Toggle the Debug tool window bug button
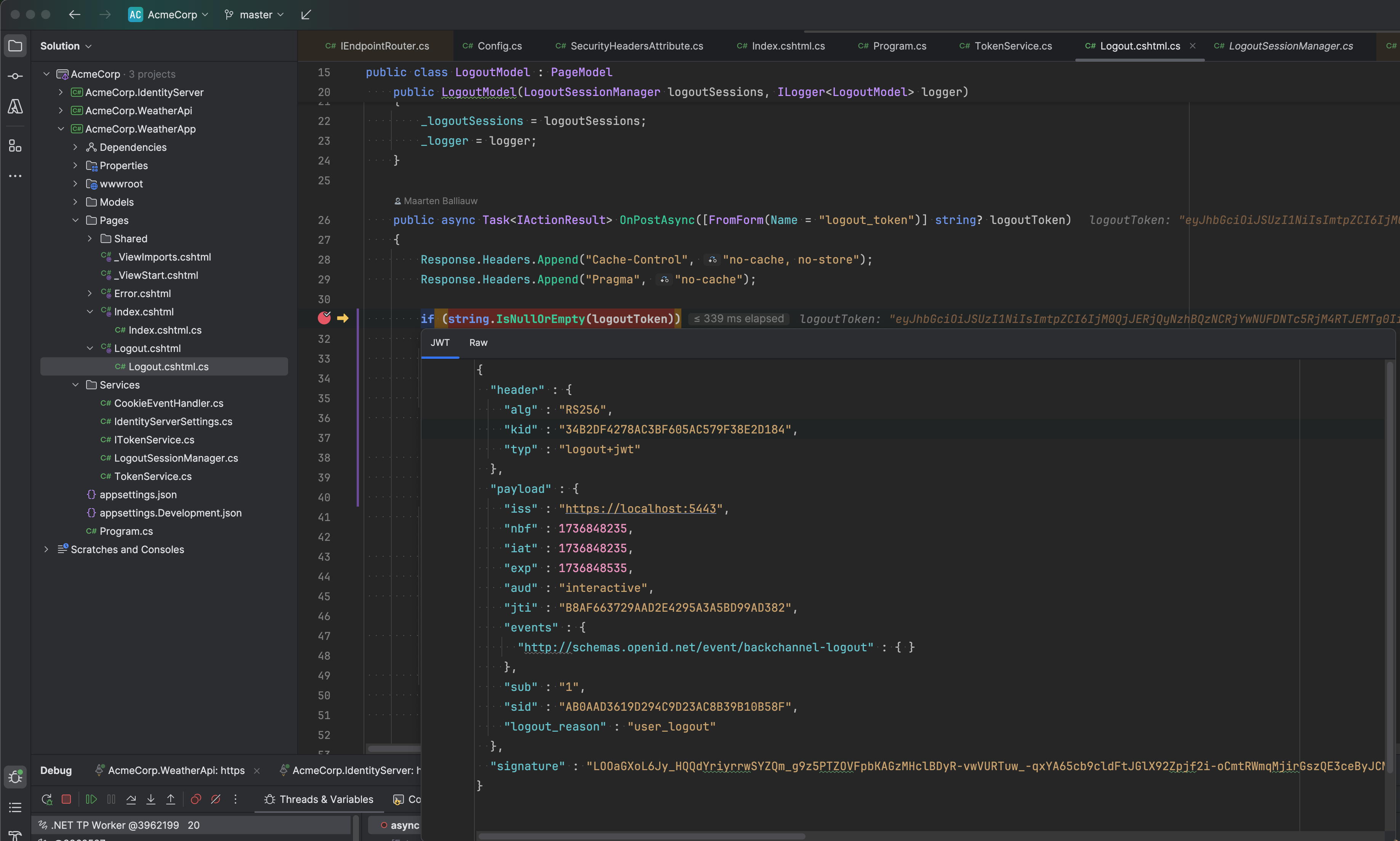The height and width of the screenshot is (841, 1400). point(15,776)
